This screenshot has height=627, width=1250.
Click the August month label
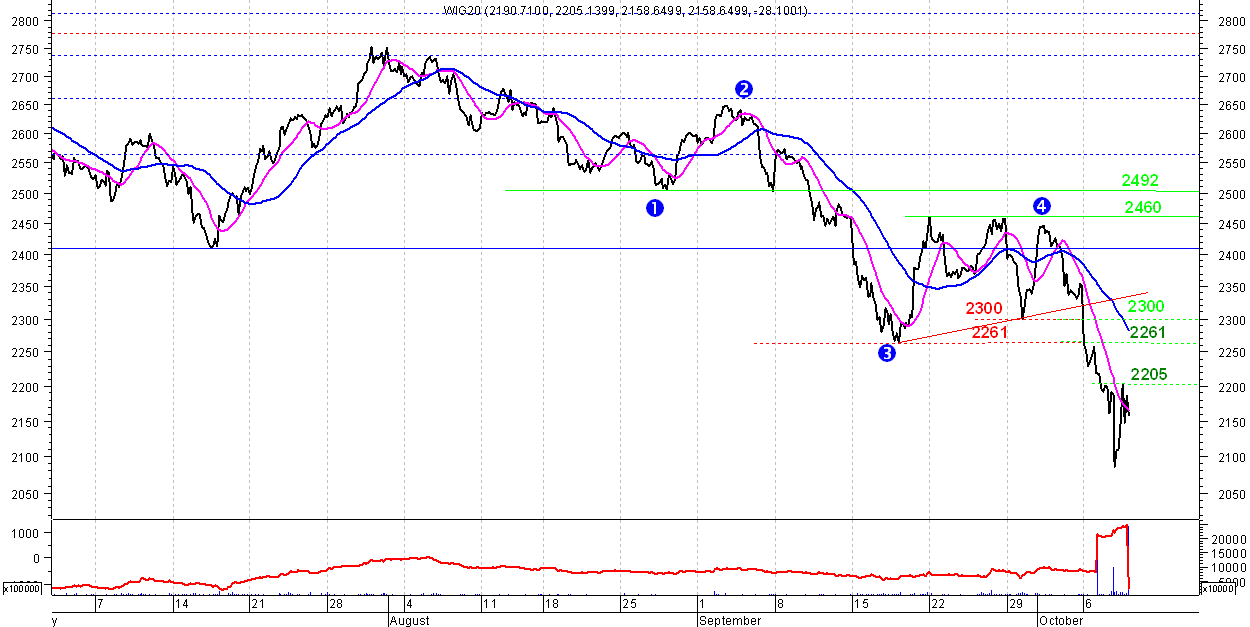pos(409,620)
